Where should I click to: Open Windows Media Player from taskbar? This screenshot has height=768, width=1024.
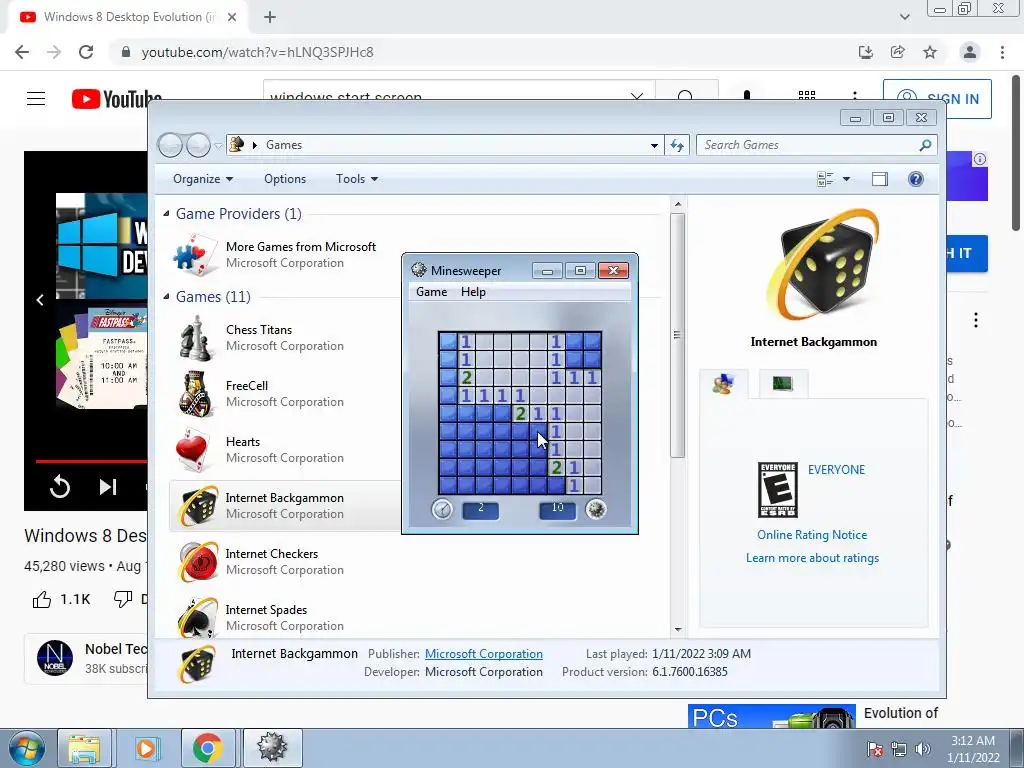click(146, 748)
